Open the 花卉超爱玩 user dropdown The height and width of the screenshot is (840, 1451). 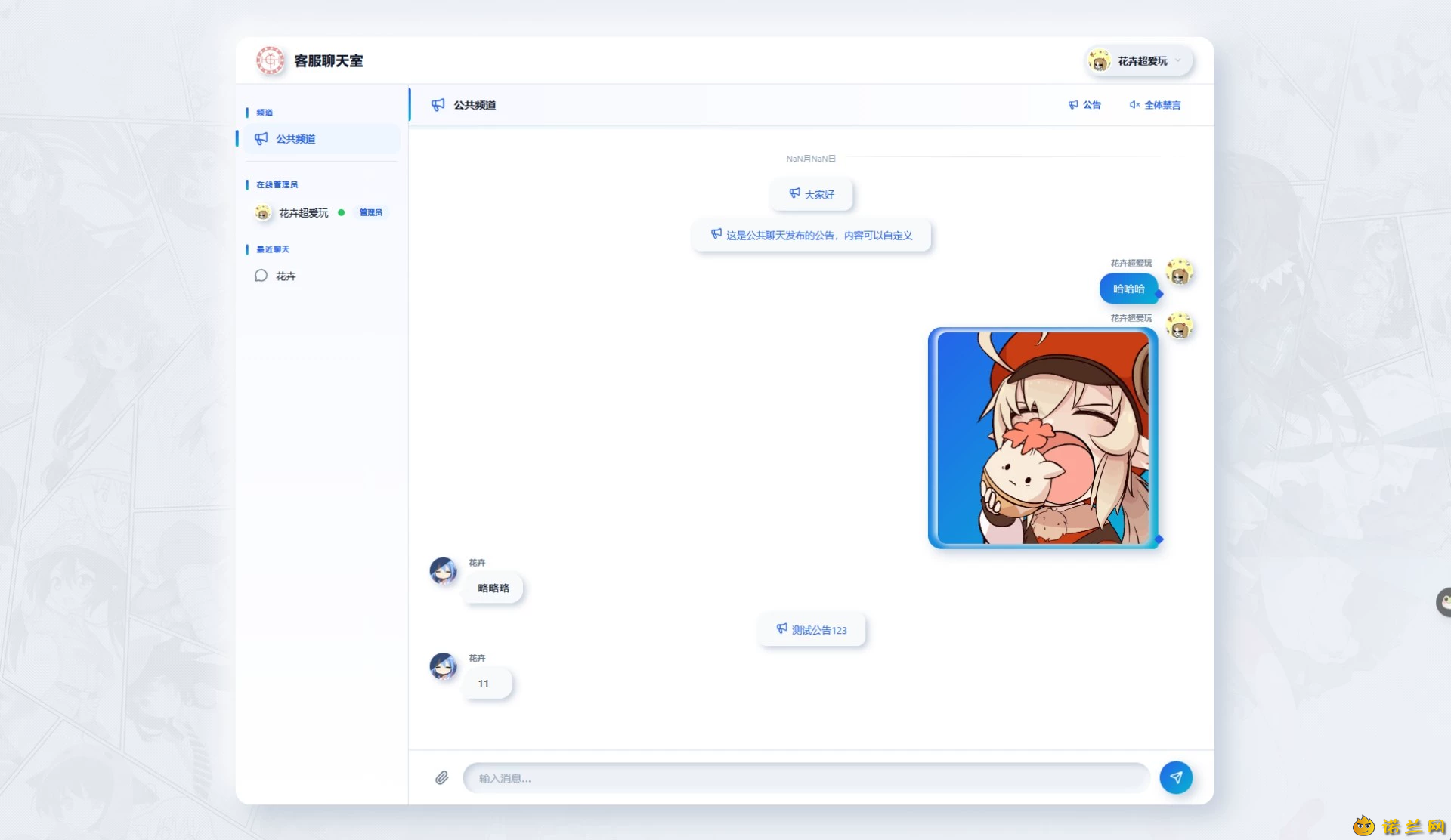pos(1140,61)
